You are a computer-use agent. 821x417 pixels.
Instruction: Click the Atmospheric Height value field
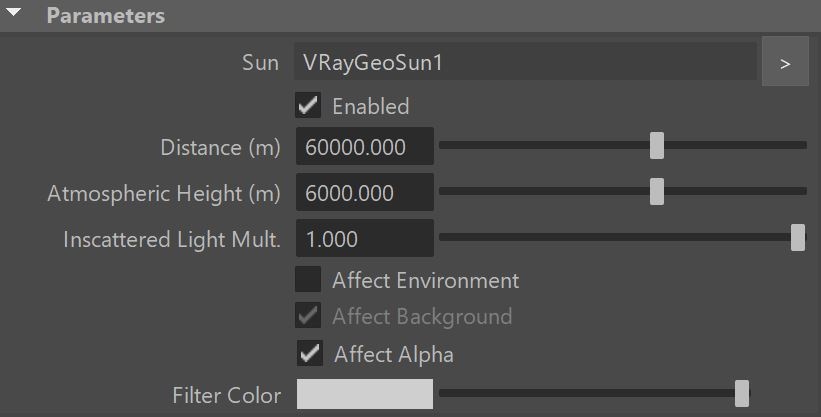tap(364, 192)
